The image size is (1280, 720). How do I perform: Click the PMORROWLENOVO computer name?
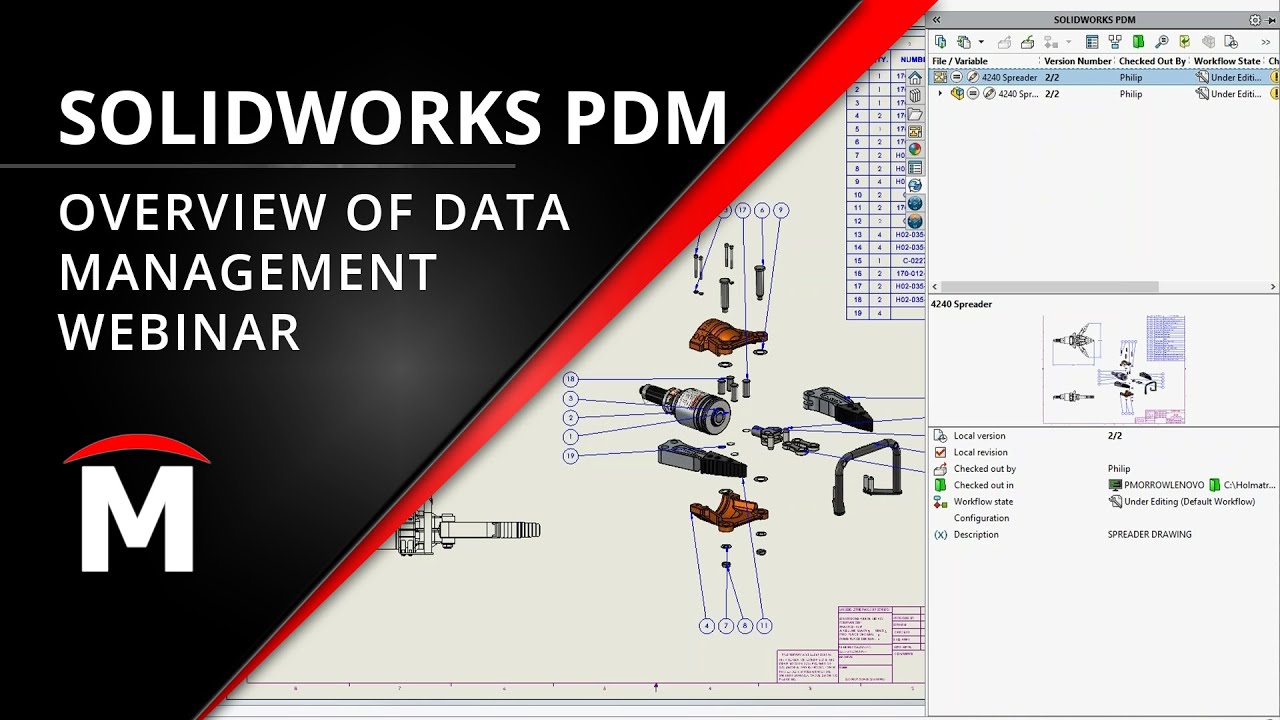click(x=1164, y=485)
